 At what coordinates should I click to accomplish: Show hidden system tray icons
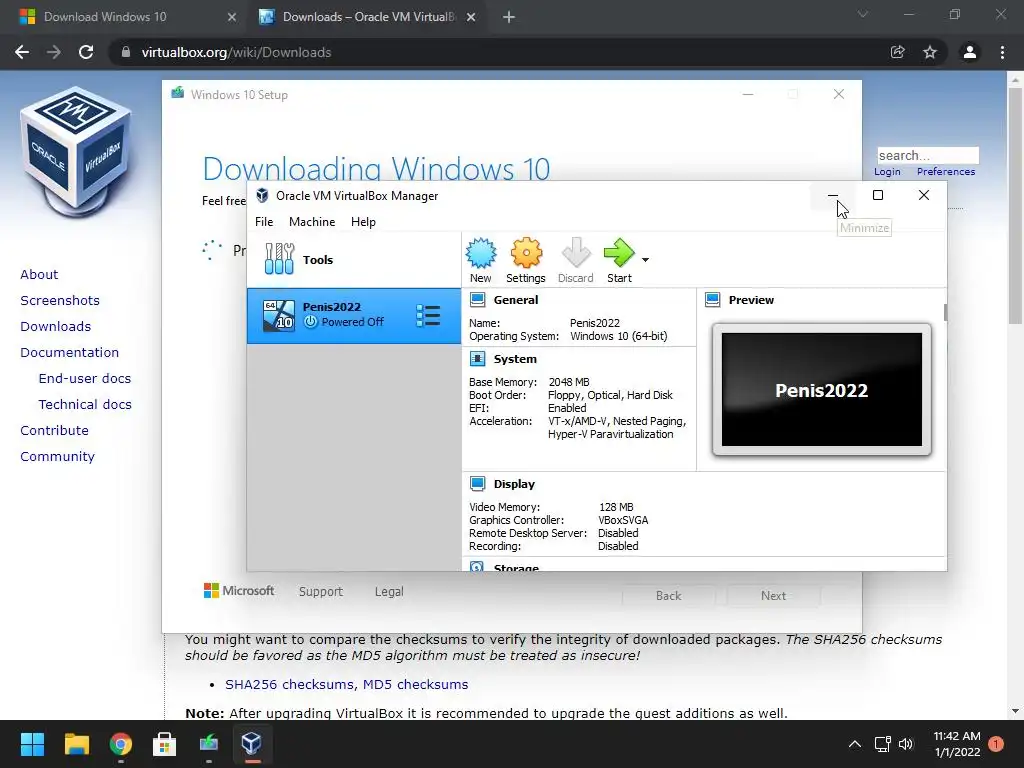pos(854,744)
